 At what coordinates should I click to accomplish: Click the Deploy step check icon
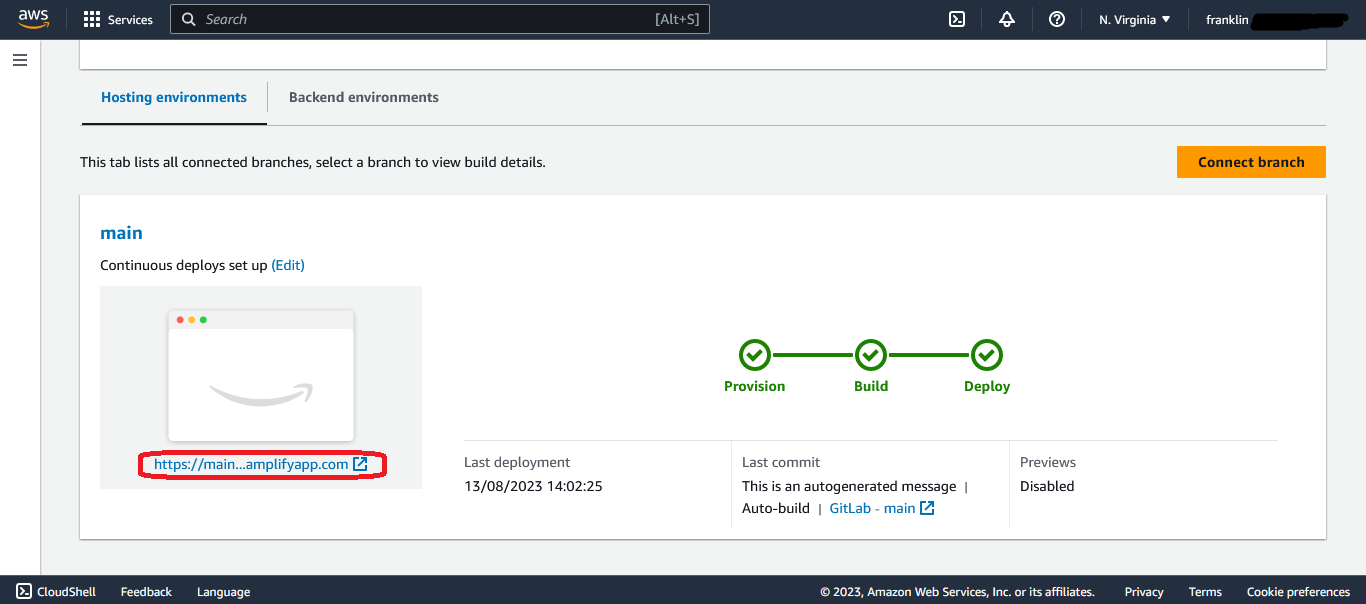coord(987,355)
